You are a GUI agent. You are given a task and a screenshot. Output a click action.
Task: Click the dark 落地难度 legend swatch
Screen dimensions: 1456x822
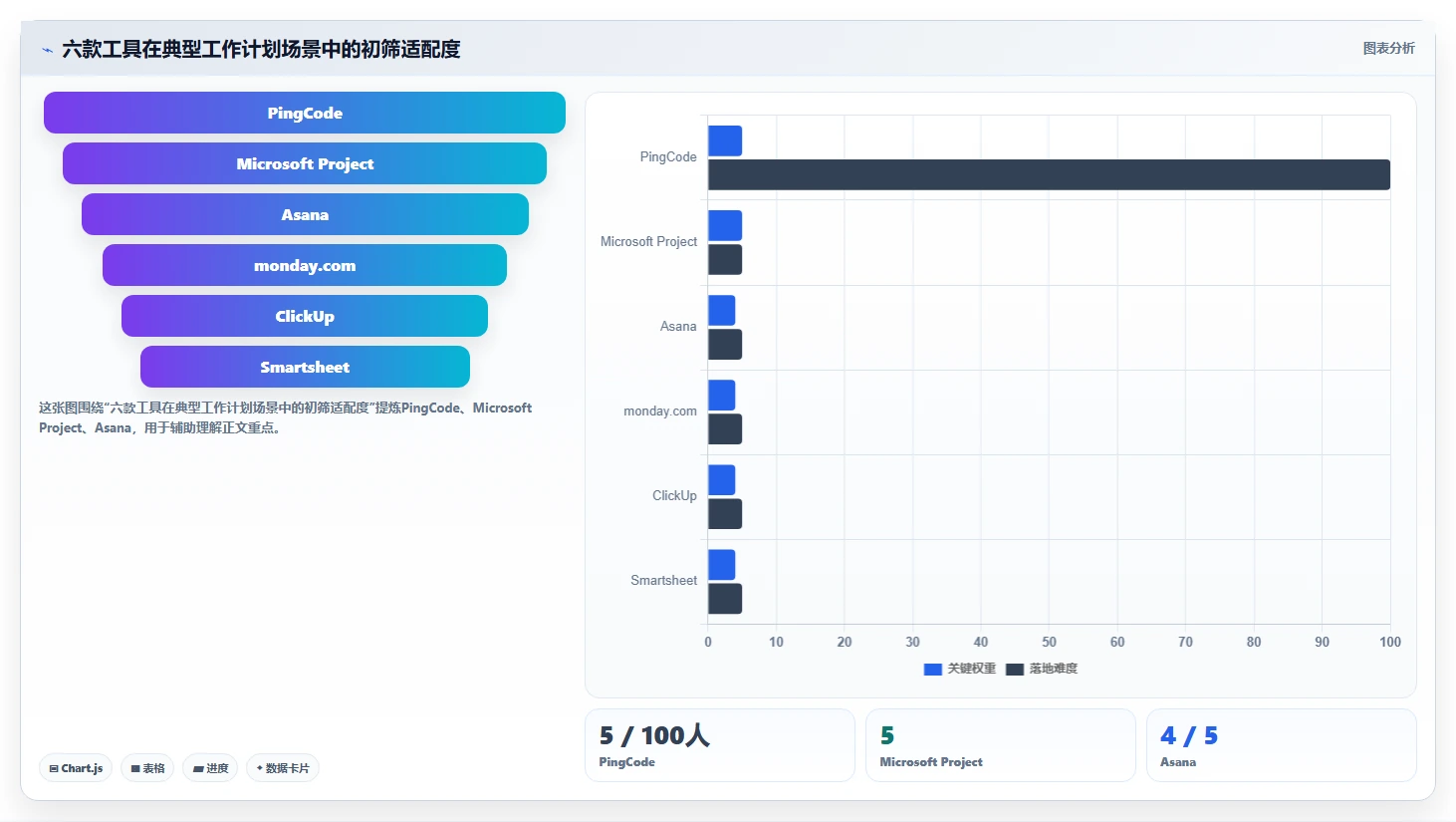coord(1015,670)
